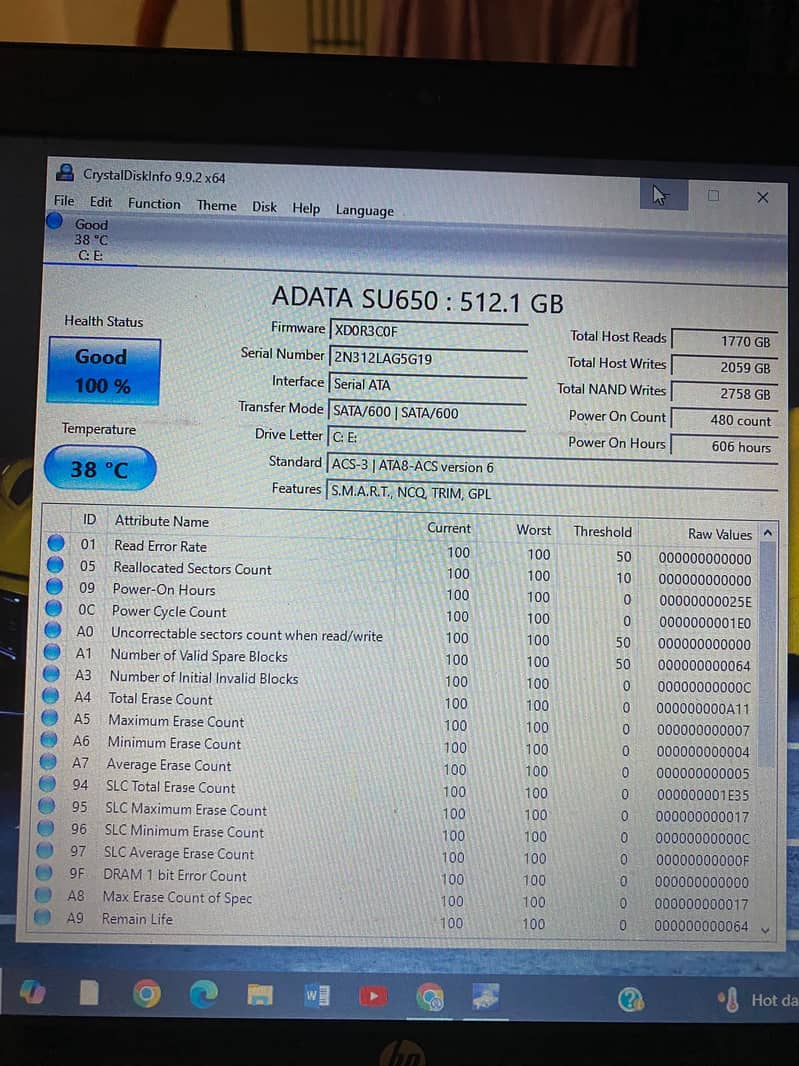Click the status dot for Minimum Erase Count row
Image resolution: width=799 pixels, height=1066 pixels.
[x=49, y=739]
